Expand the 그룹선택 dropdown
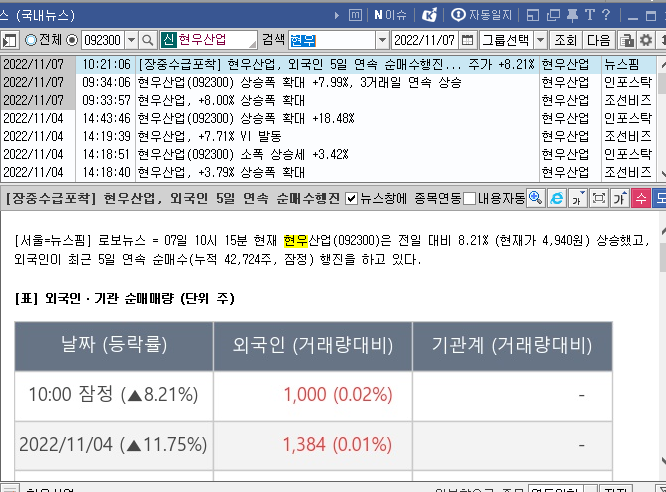This screenshot has width=666, height=492. tap(540, 40)
